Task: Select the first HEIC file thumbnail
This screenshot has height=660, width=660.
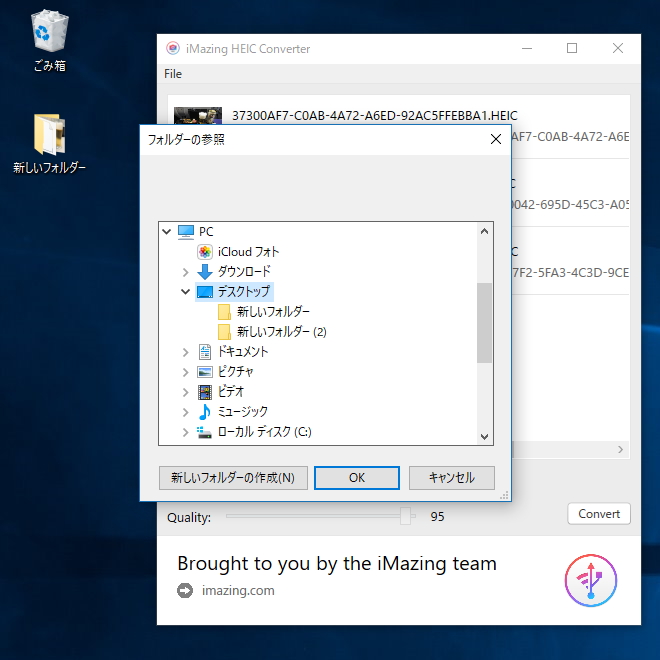Action: 198,115
